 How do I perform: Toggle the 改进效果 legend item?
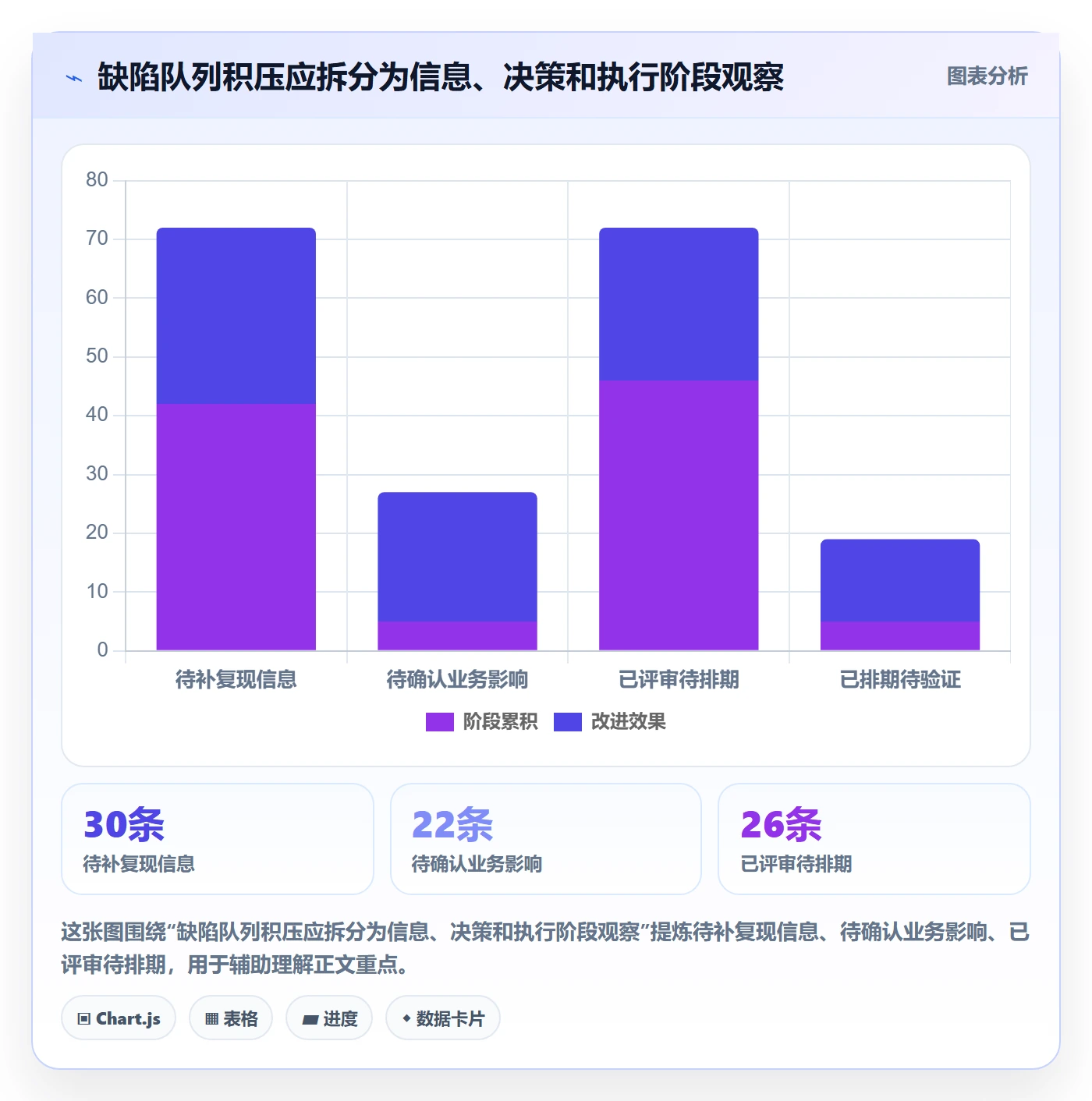pyautogui.click(x=610, y=722)
